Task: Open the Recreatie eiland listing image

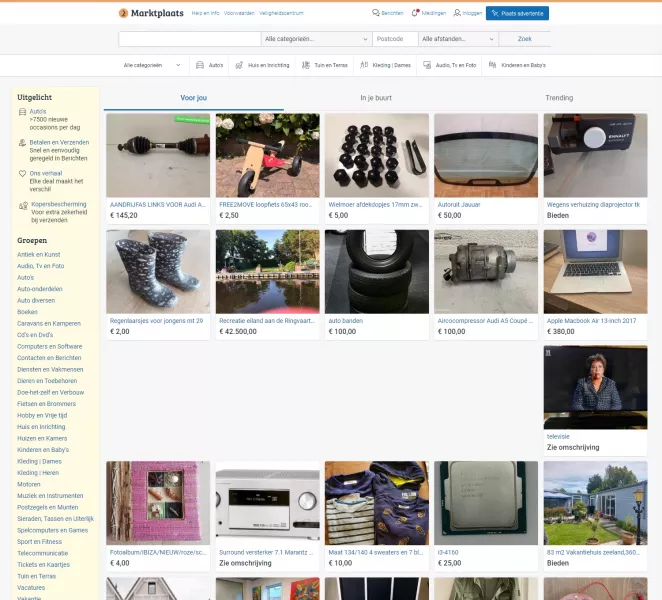Action: coord(268,271)
